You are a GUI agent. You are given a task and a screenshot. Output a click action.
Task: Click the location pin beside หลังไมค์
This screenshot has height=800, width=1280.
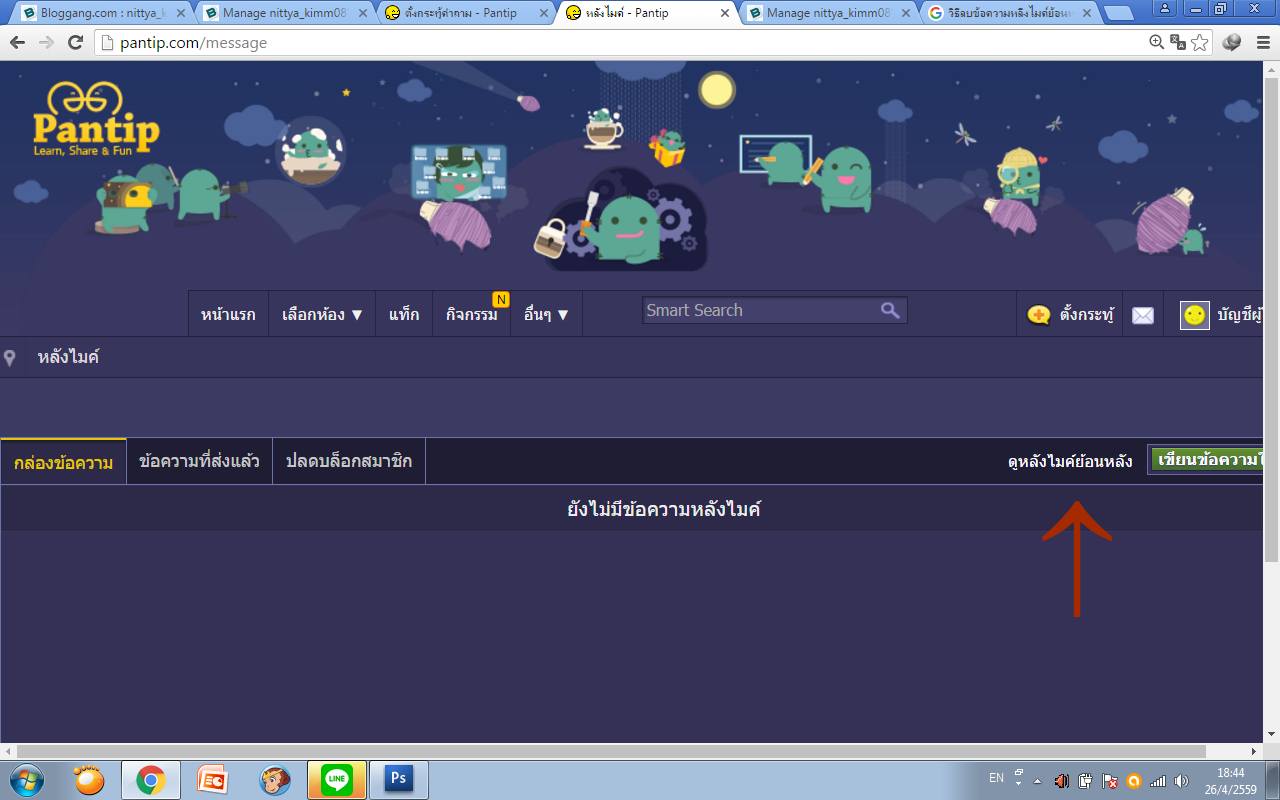[x=10, y=358]
